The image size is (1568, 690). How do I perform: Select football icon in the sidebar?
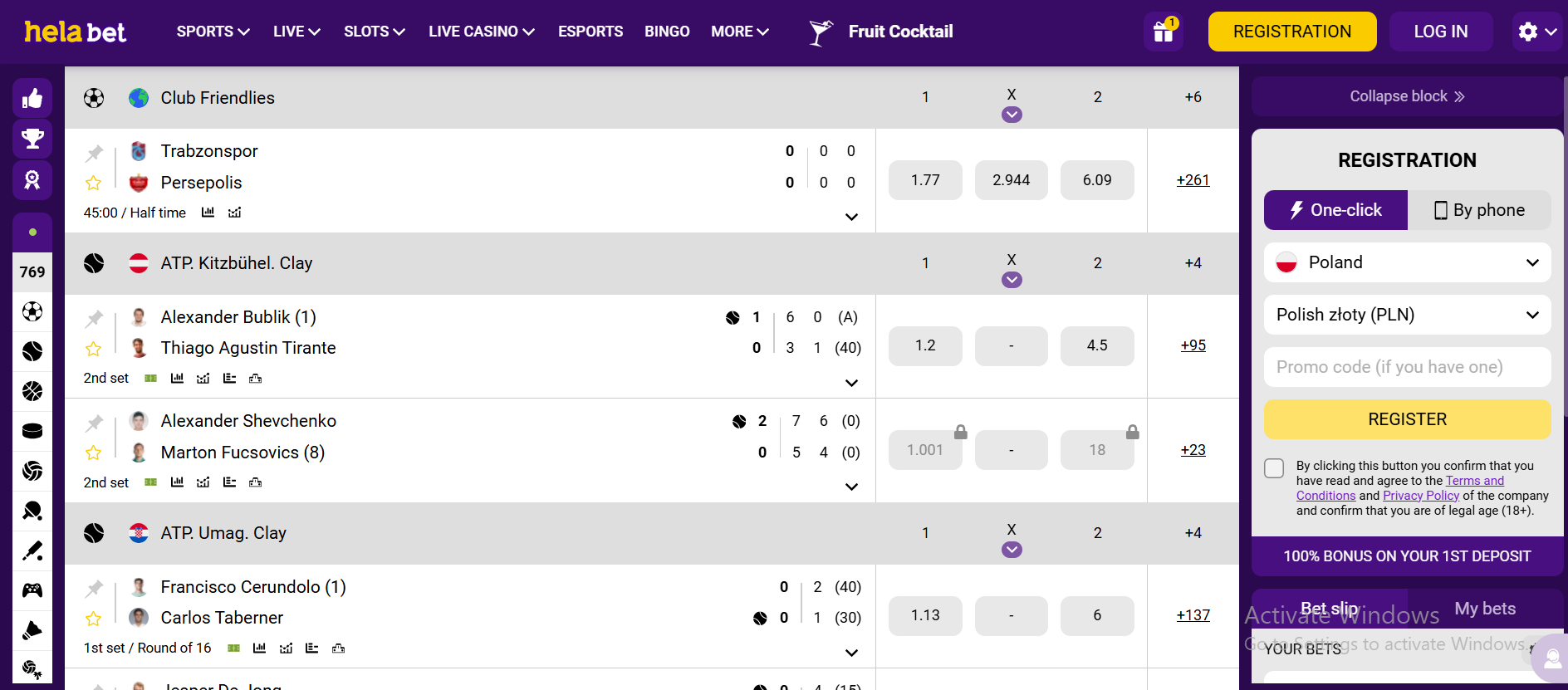pyautogui.click(x=32, y=311)
